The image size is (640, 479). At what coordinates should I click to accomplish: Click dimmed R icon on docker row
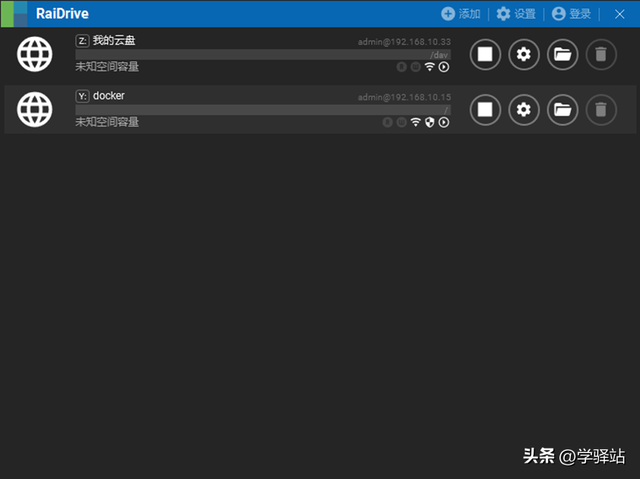387,122
